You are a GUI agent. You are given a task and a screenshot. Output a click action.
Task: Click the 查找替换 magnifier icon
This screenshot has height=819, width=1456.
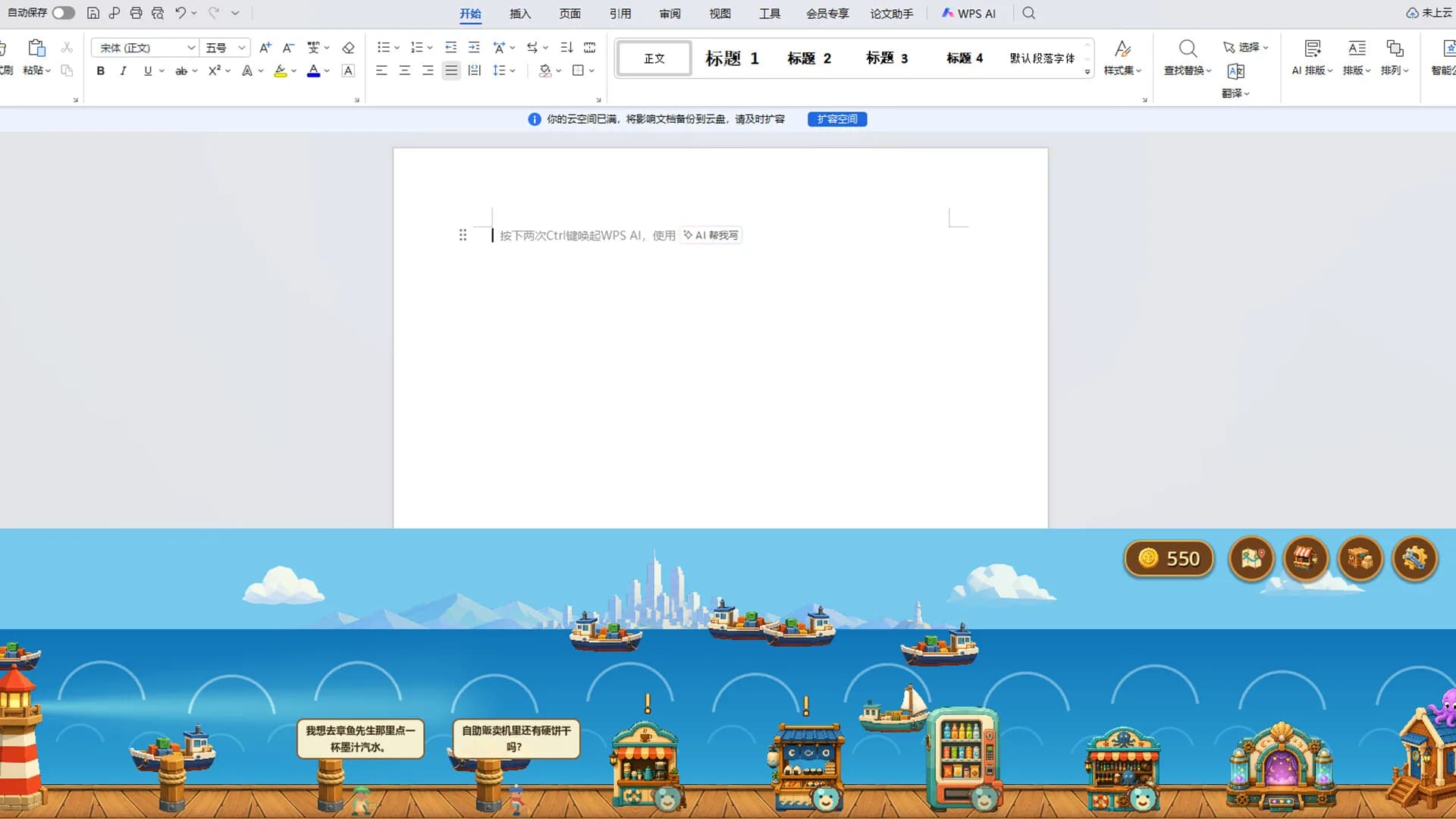(1188, 49)
